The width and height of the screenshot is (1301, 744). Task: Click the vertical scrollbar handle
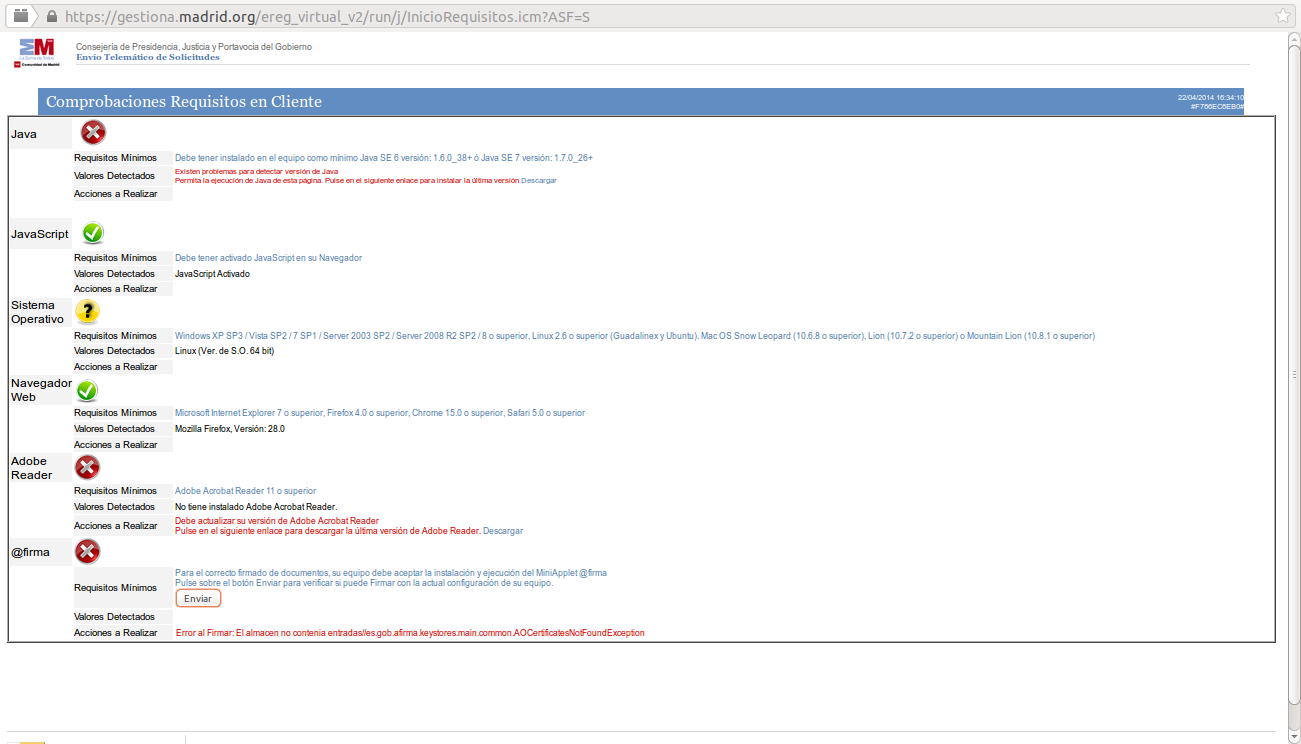1294,373
